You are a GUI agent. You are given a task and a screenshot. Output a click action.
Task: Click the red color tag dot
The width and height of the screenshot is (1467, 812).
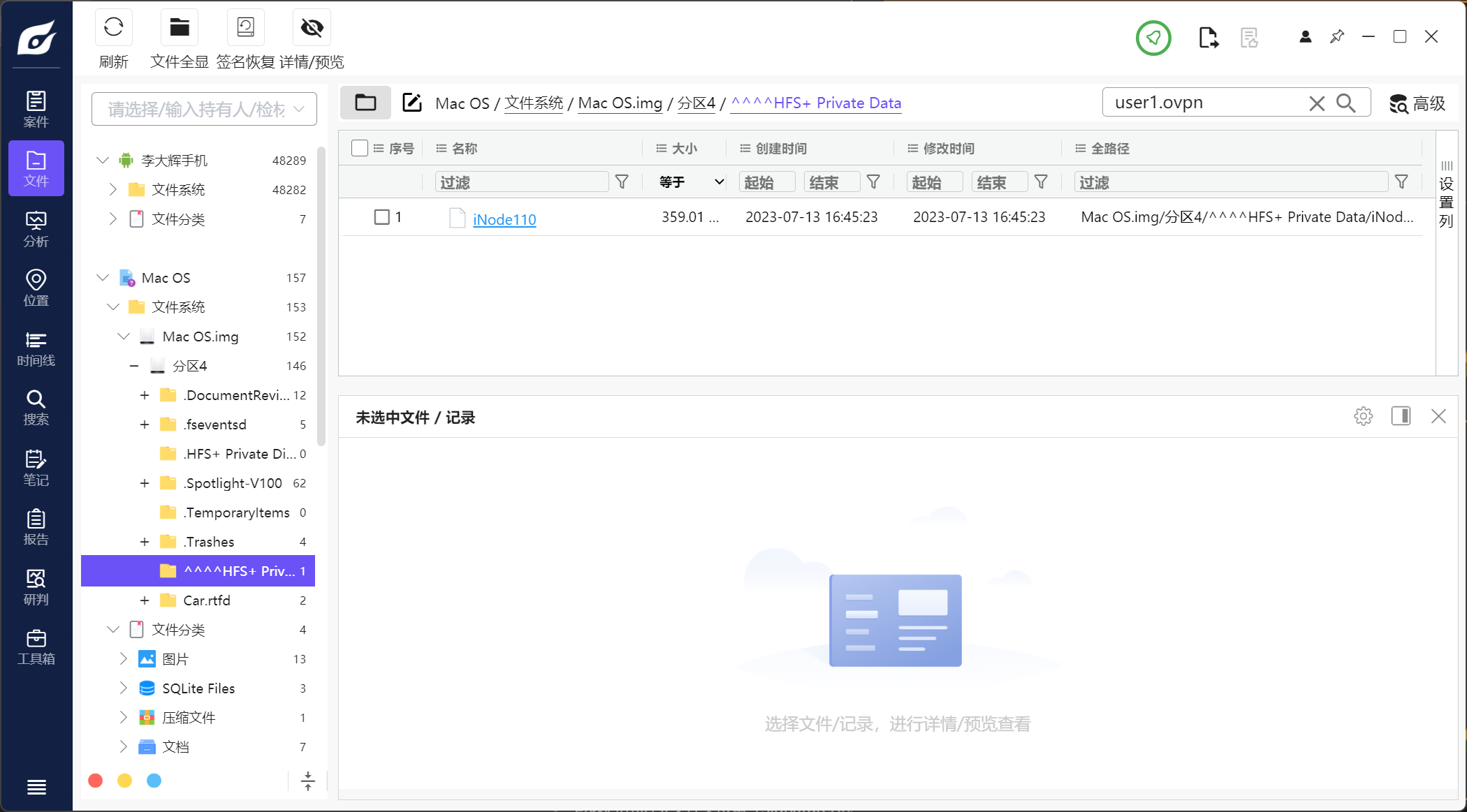point(96,781)
